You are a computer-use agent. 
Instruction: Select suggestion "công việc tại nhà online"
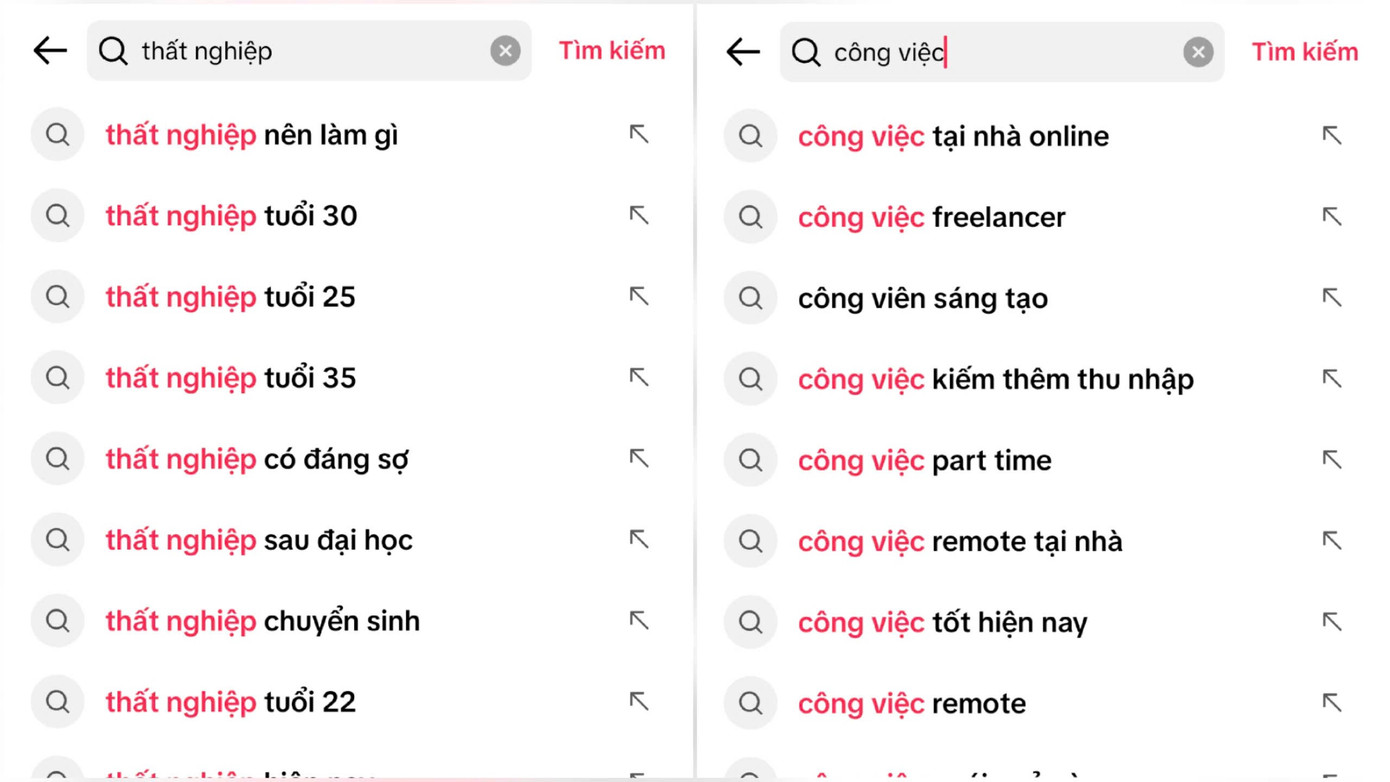[x=953, y=136]
